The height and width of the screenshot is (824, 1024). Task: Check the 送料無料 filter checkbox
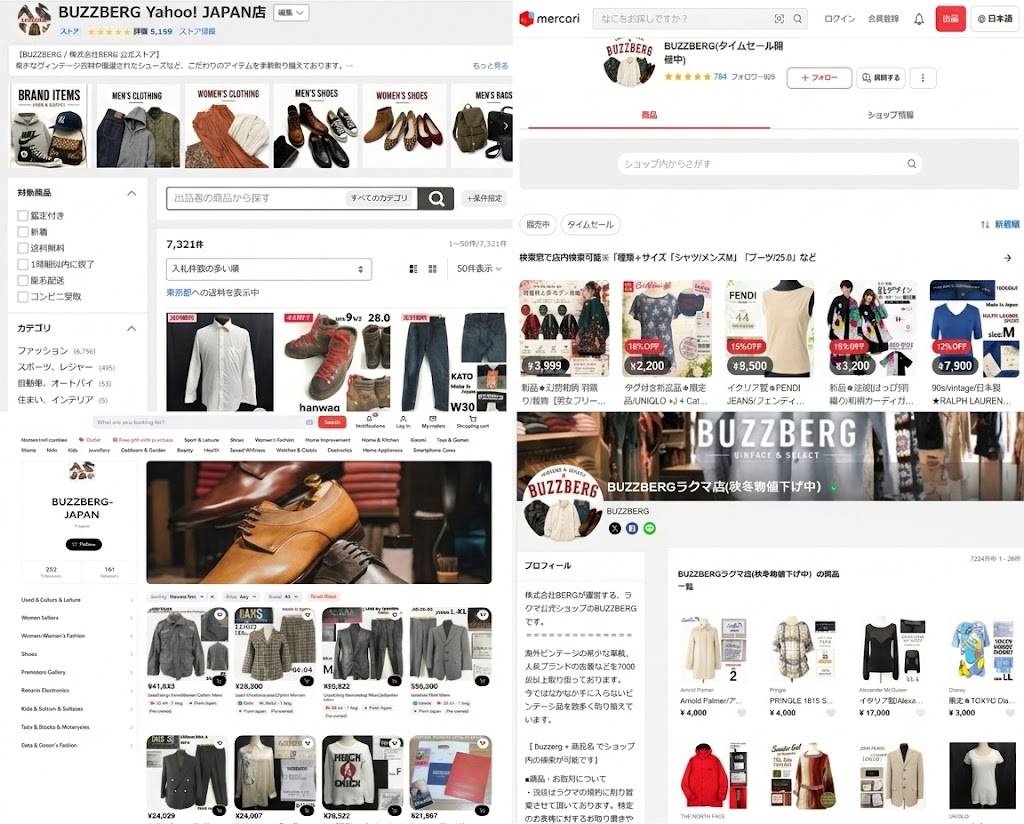[23, 248]
